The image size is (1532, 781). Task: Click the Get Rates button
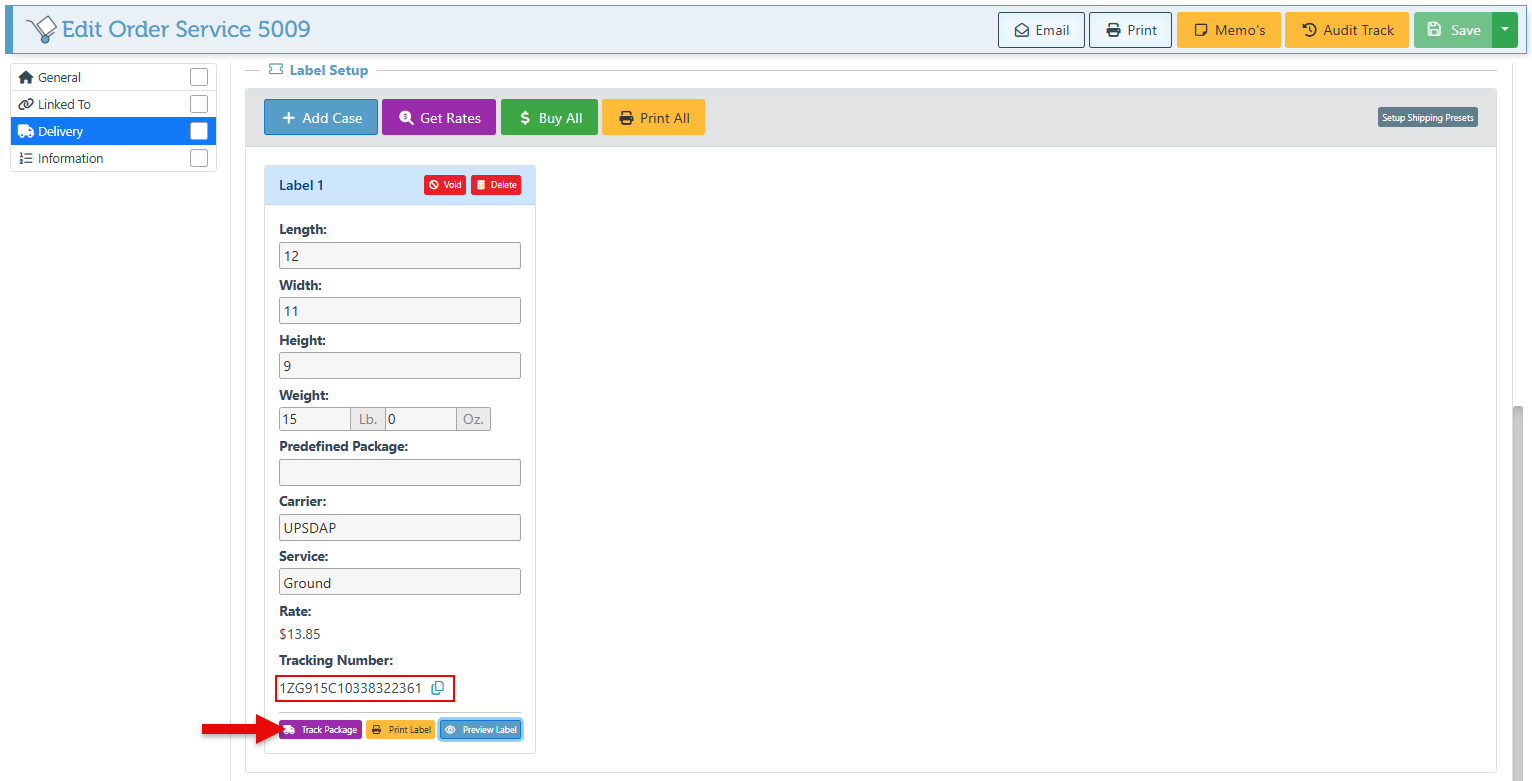[x=439, y=118]
